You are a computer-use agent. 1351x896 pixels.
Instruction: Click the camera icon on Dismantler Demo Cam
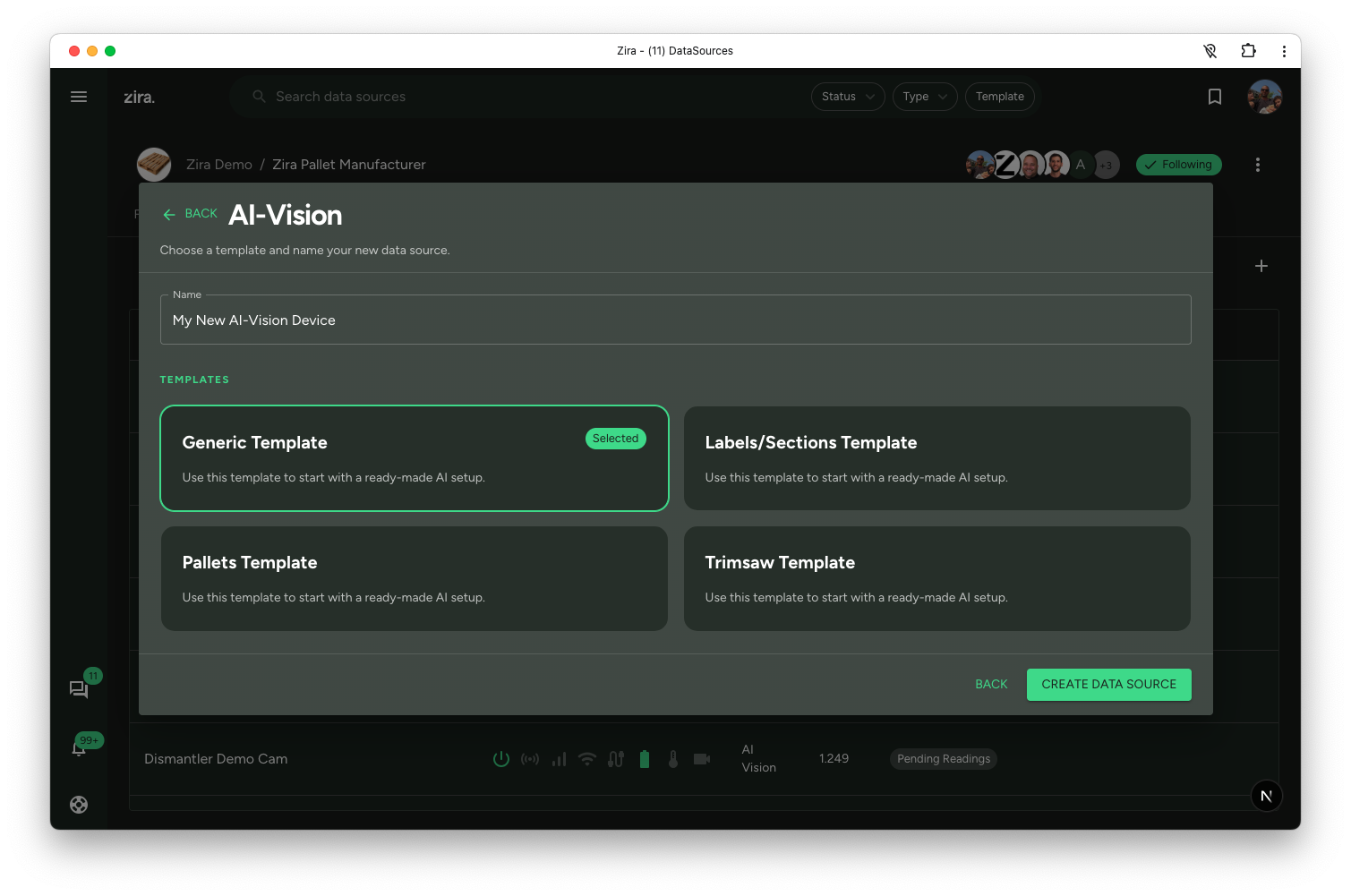(x=702, y=759)
